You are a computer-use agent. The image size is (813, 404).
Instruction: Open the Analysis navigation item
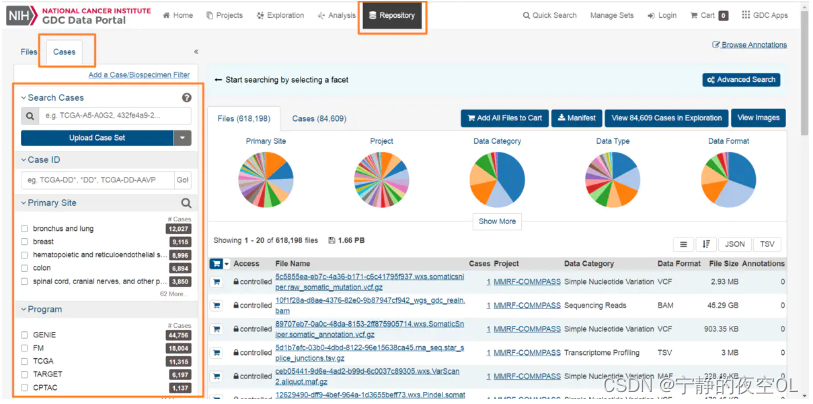click(337, 16)
